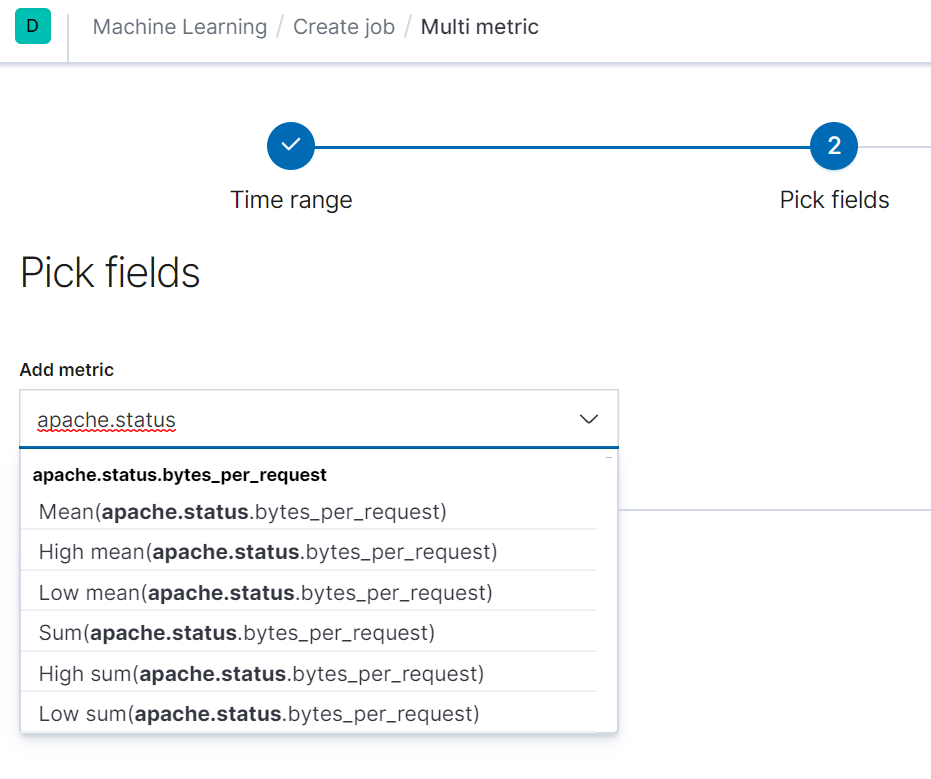Click the apache.status.bytes_per_request group header

[179, 475]
